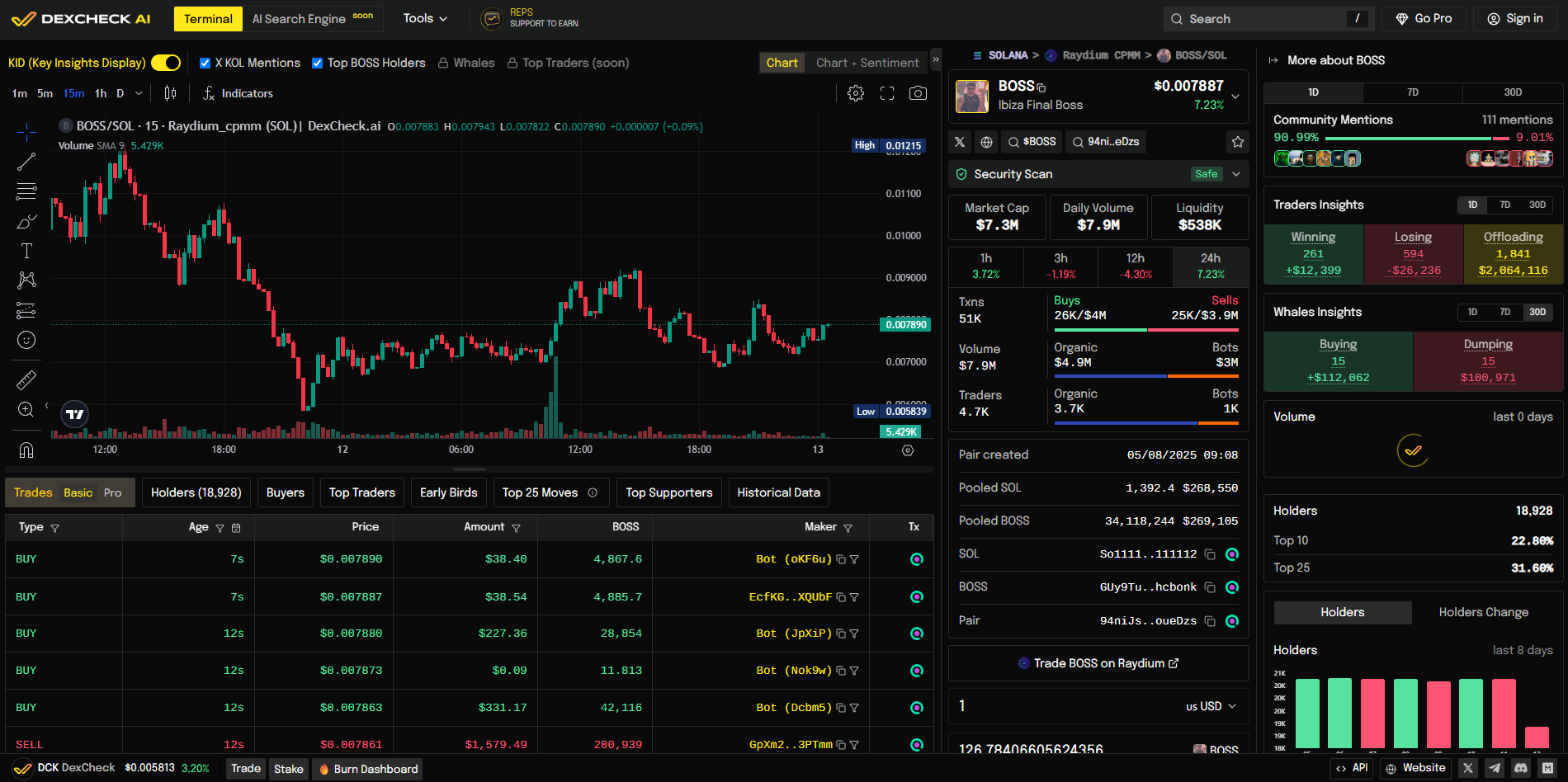1568x782 pixels.
Task: Open the Tools dropdown menu
Action: click(x=425, y=18)
